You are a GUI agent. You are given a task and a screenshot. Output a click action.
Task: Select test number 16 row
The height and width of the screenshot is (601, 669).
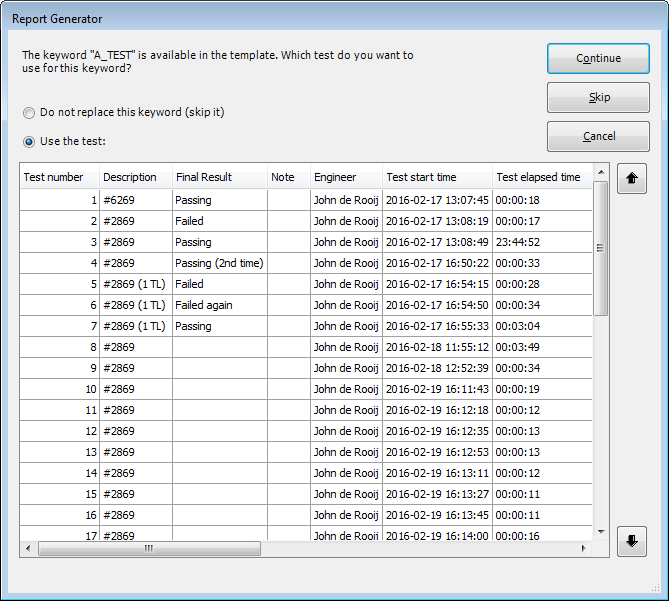tap(306, 515)
